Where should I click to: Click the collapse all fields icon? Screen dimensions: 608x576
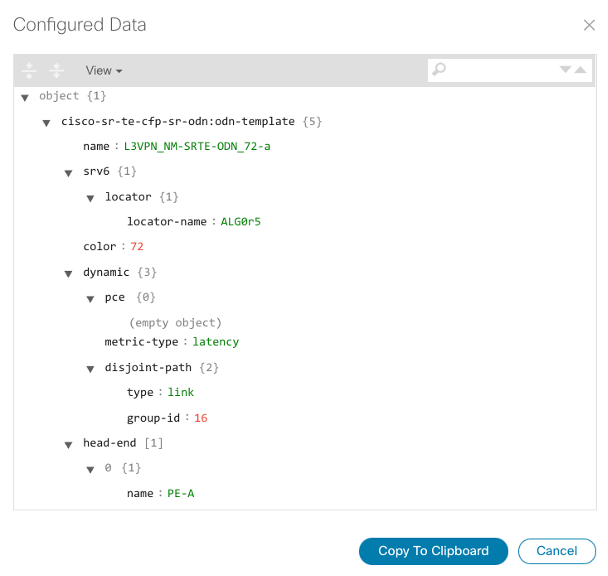coord(57,70)
